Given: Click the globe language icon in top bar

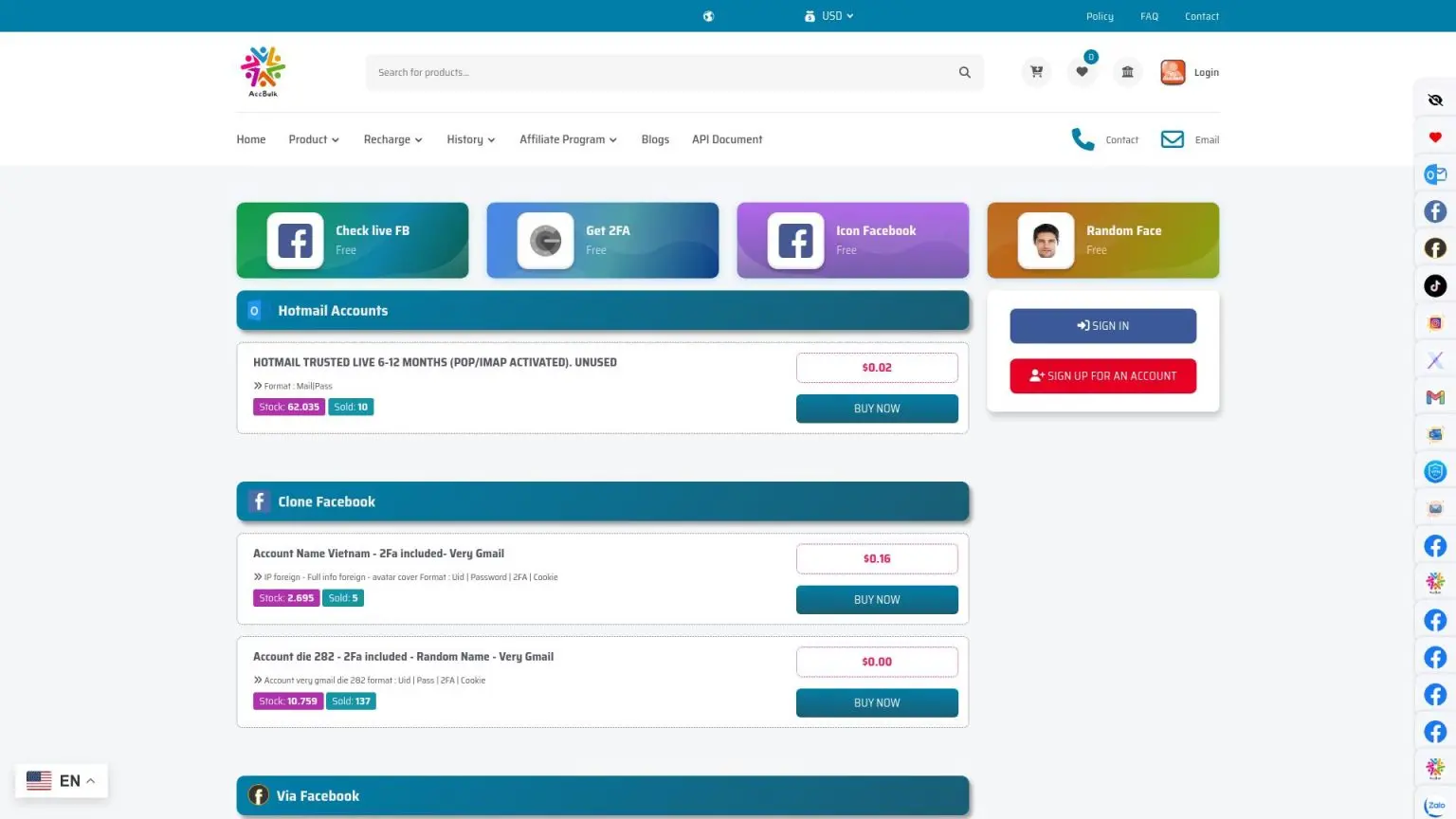Looking at the screenshot, I should pos(708,16).
